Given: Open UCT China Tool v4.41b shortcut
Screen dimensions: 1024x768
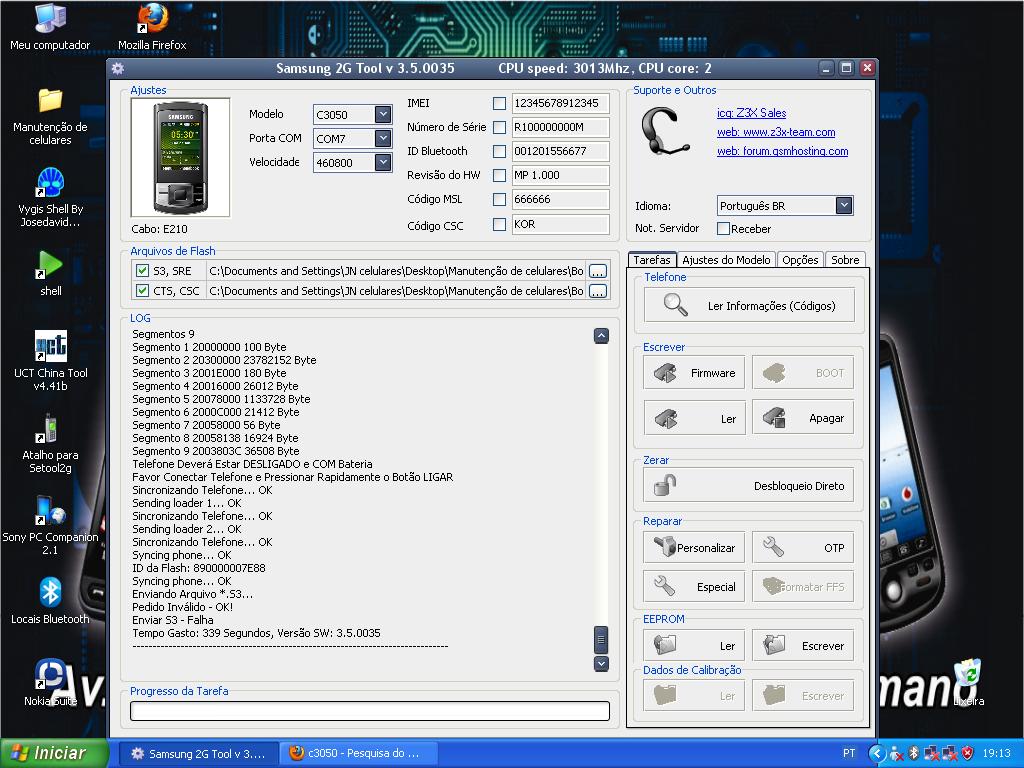Looking at the screenshot, I should coord(50,360).
